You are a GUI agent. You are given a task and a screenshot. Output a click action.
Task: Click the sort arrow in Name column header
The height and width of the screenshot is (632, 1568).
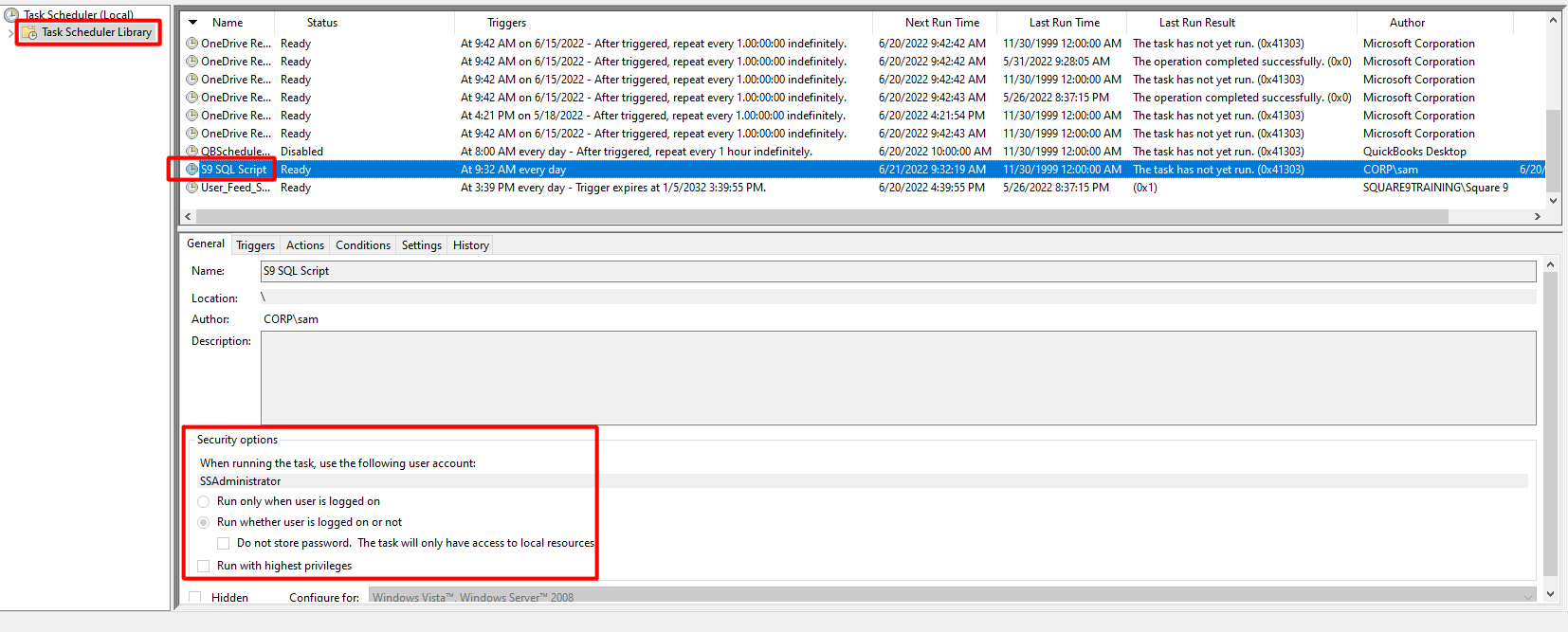193,22
